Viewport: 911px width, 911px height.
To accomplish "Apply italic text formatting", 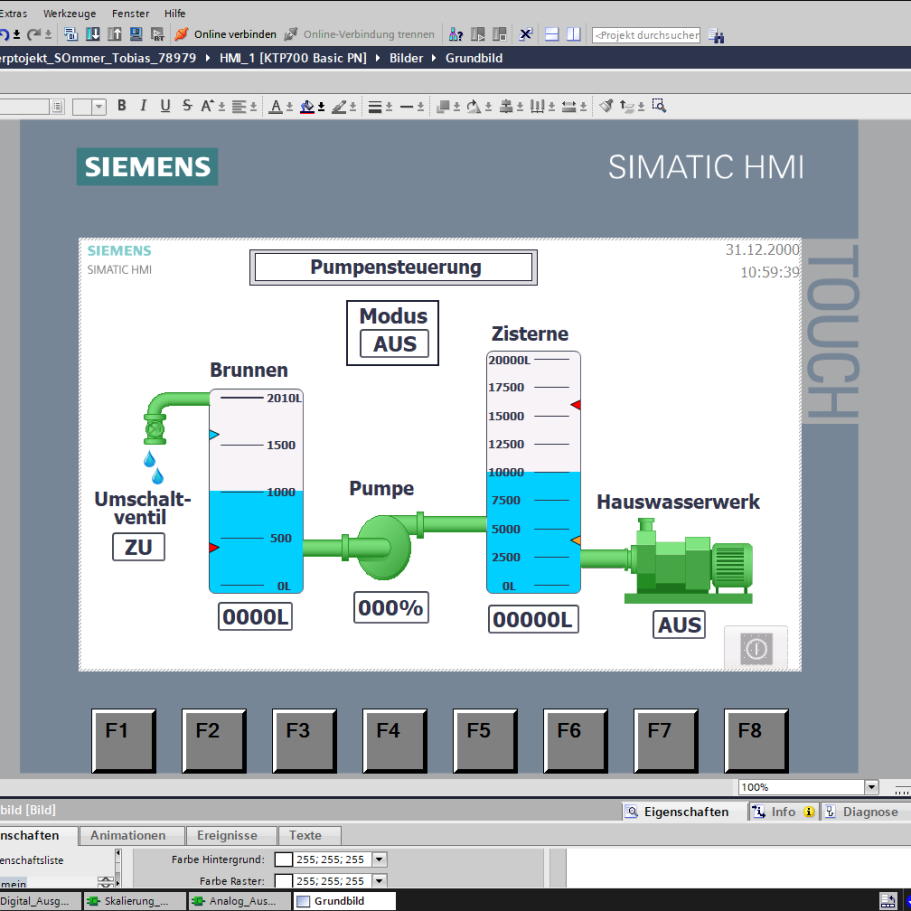I will [143, 106].
